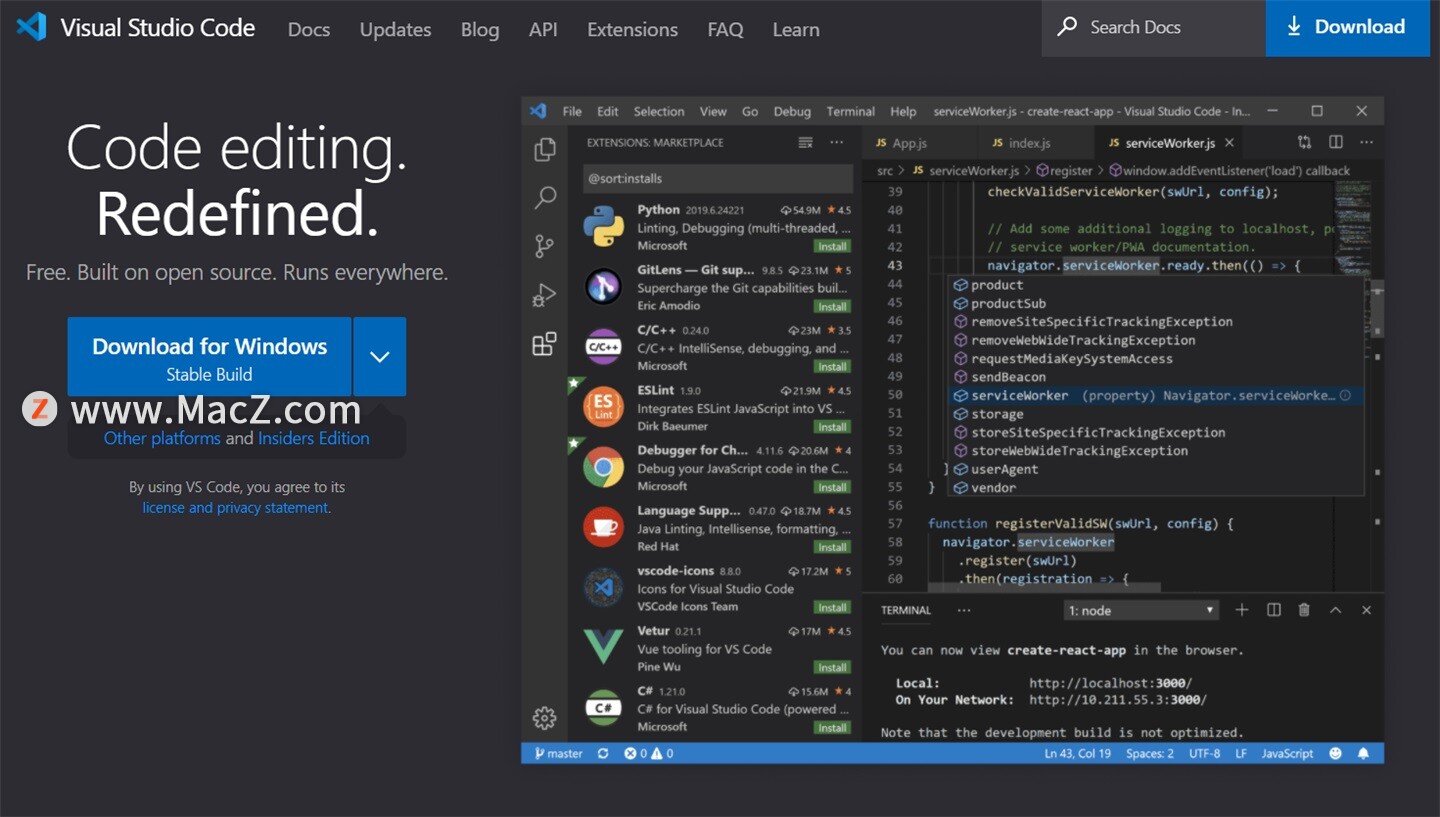Split the terminal panel
Viewport: 1440px width, 817px height.
click(1274, 610)
